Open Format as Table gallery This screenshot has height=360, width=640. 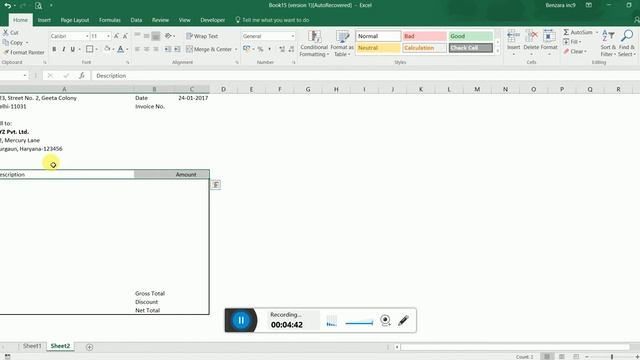pos(342,43)
